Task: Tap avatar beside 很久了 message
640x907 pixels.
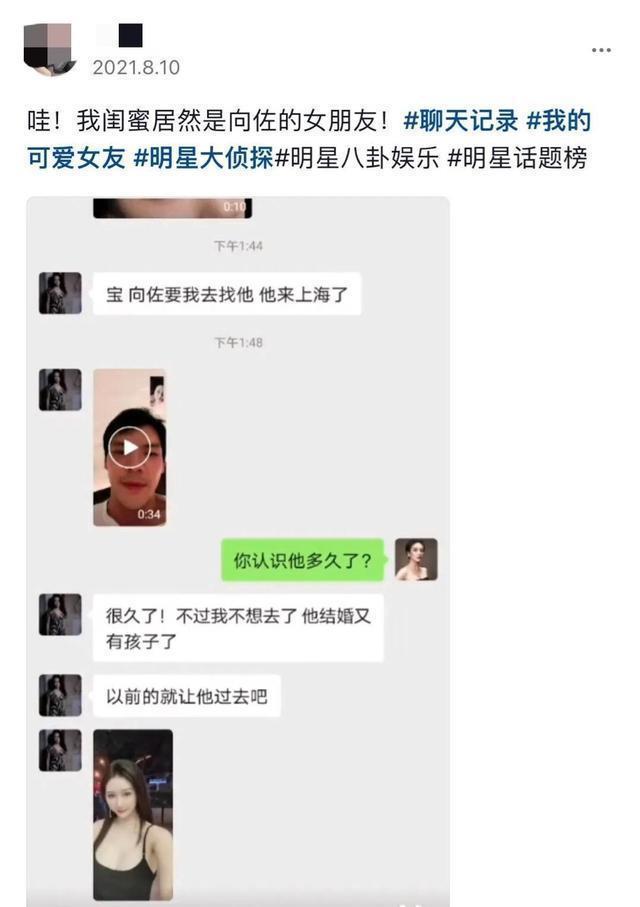Action: (60, 615)
